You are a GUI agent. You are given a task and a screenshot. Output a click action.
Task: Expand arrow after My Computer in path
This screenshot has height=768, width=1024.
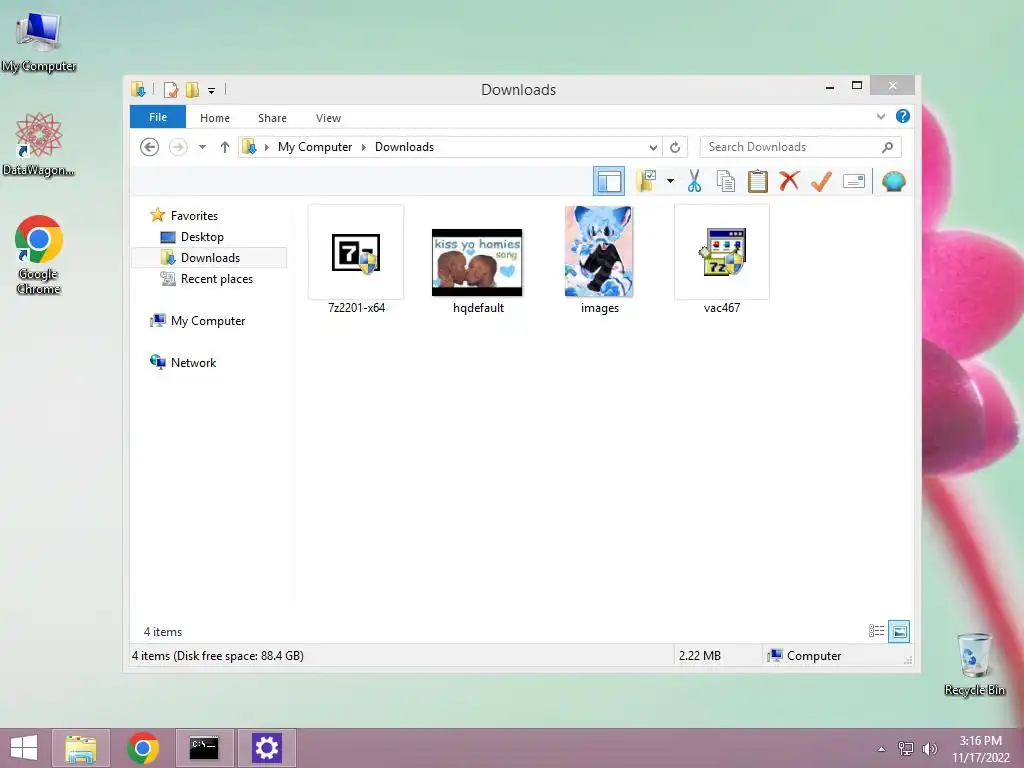coord(364,147)
